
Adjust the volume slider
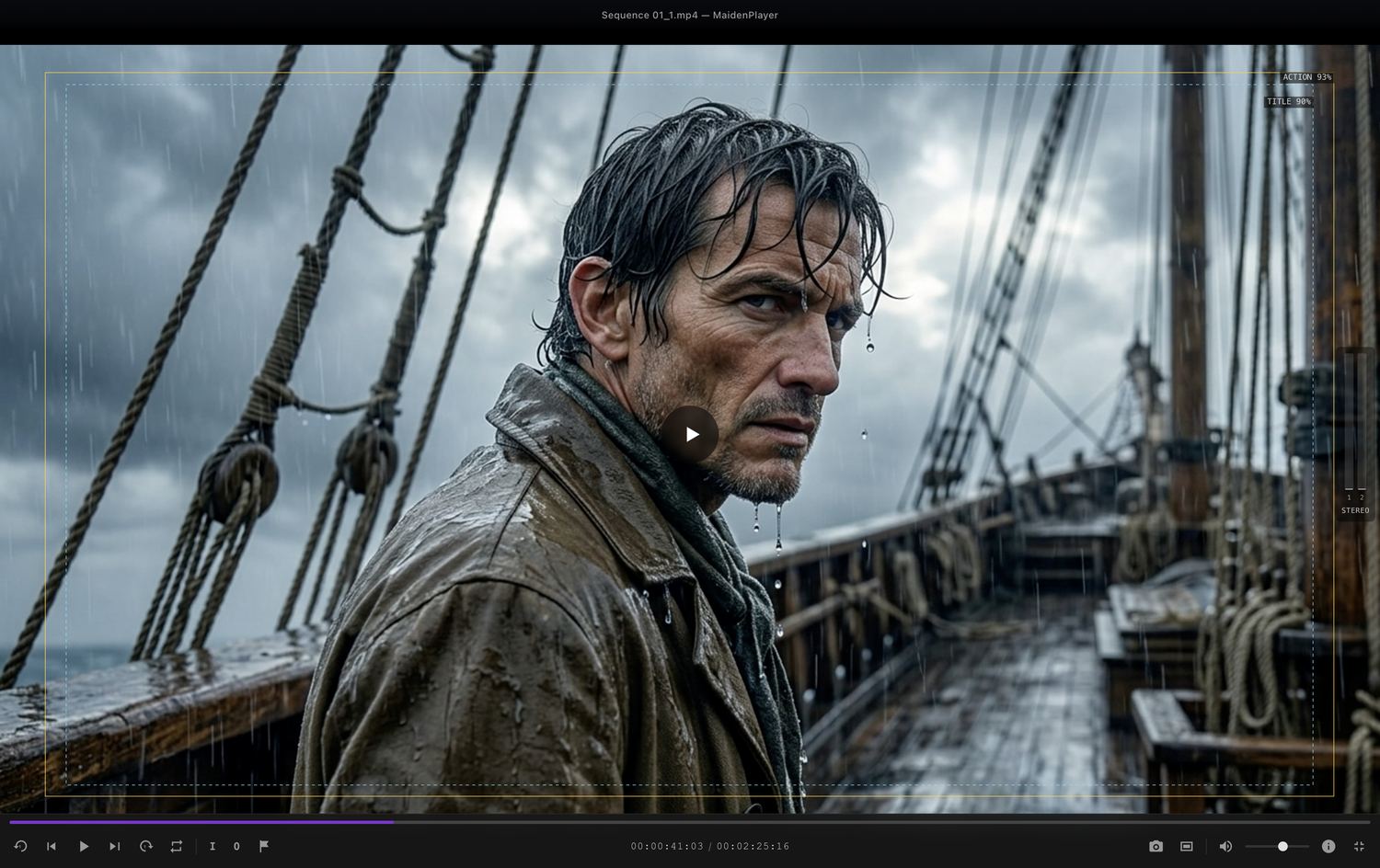1277,846
